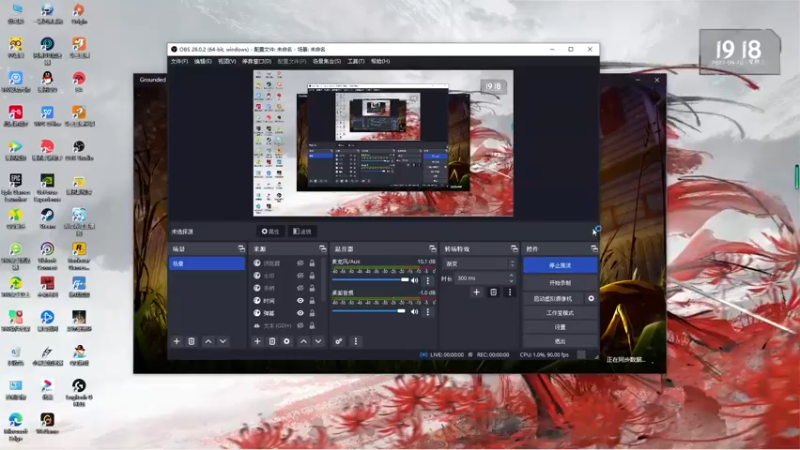Open the 帮助(H) Help menu
Screen dimensions: 800x450
point(380,61)
